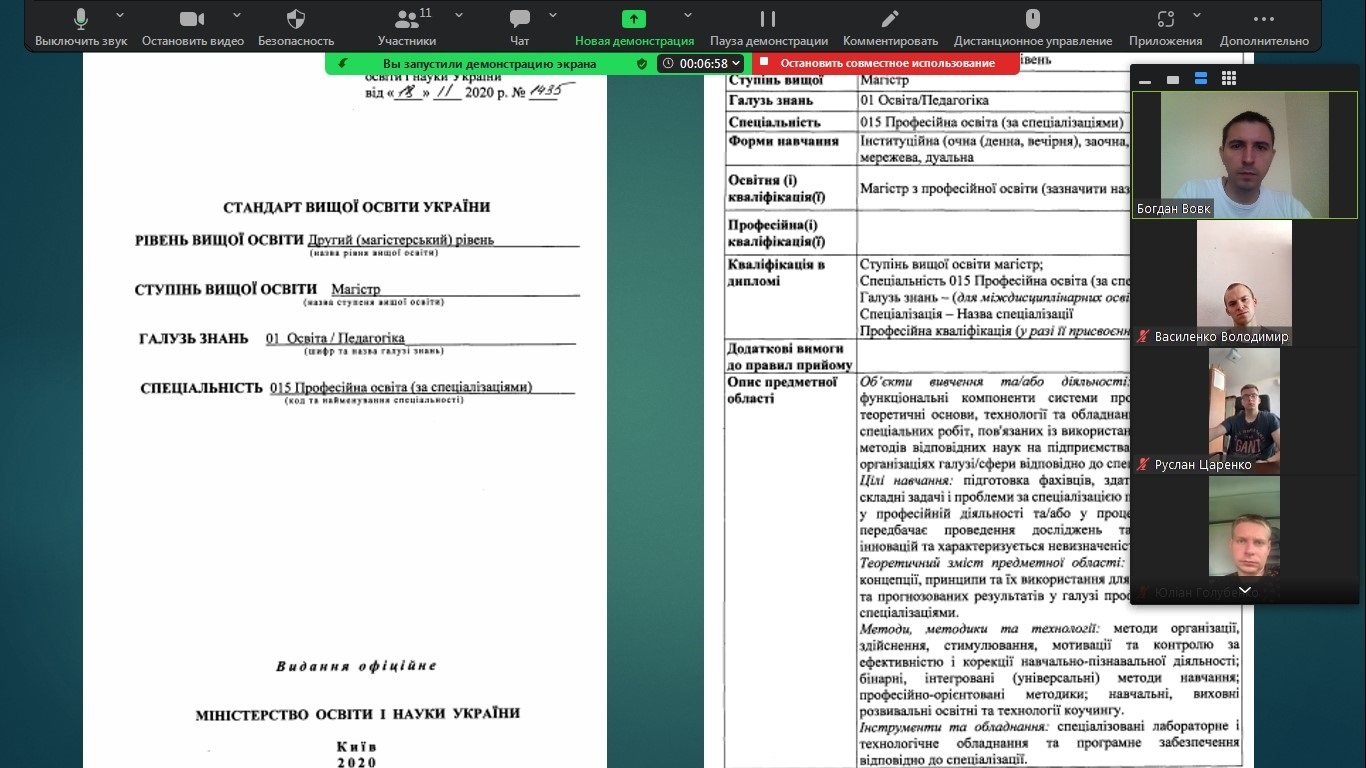
Task: Mute the microphone with Выключить звук
Action: [x=81, y=26]
